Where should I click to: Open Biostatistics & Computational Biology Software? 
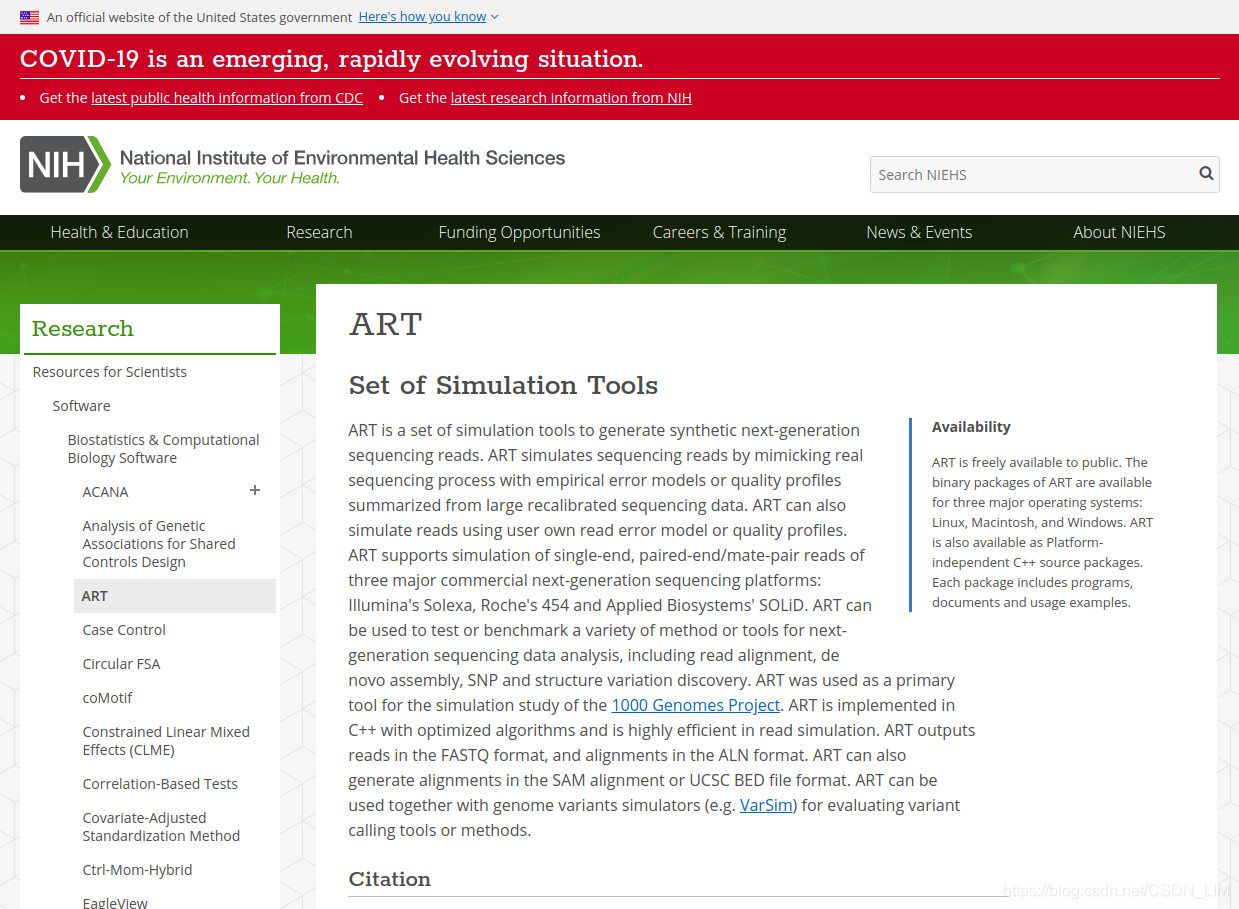[x=163, y=449]
